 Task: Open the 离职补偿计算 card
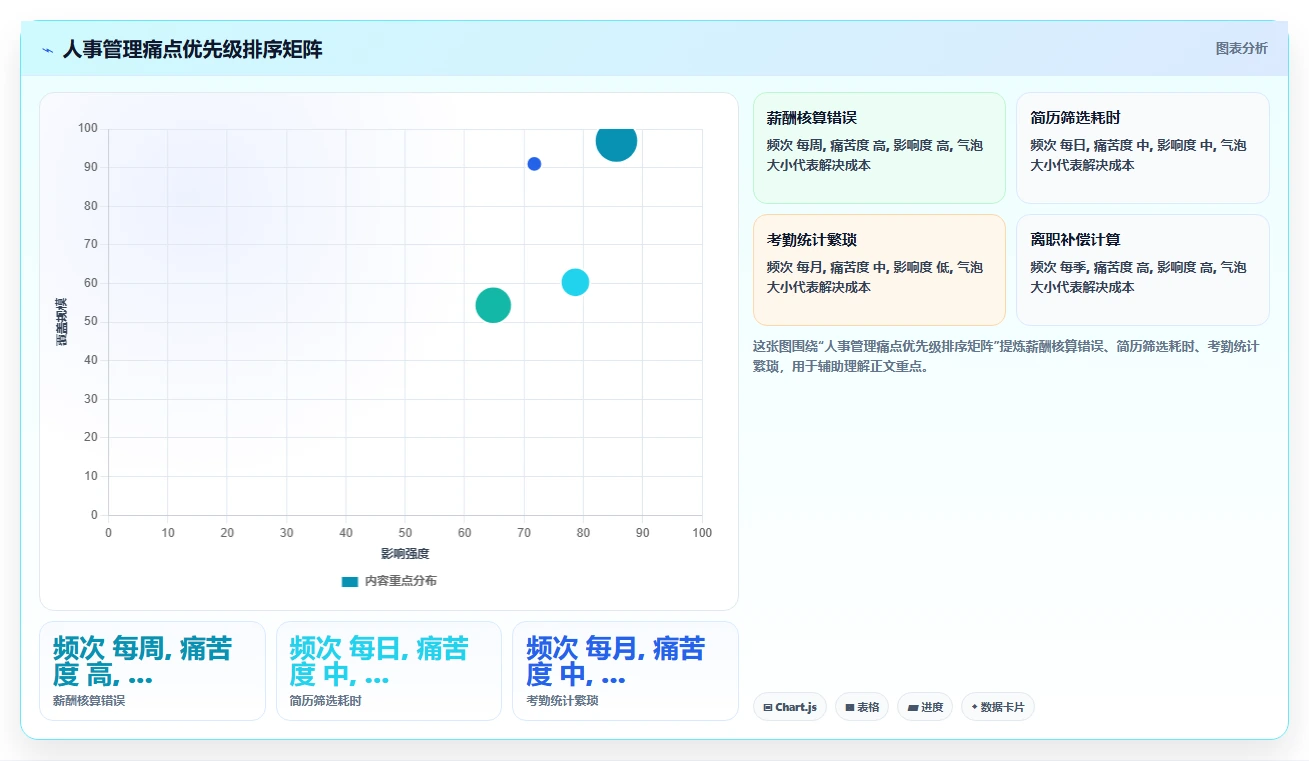[1143, 270]
